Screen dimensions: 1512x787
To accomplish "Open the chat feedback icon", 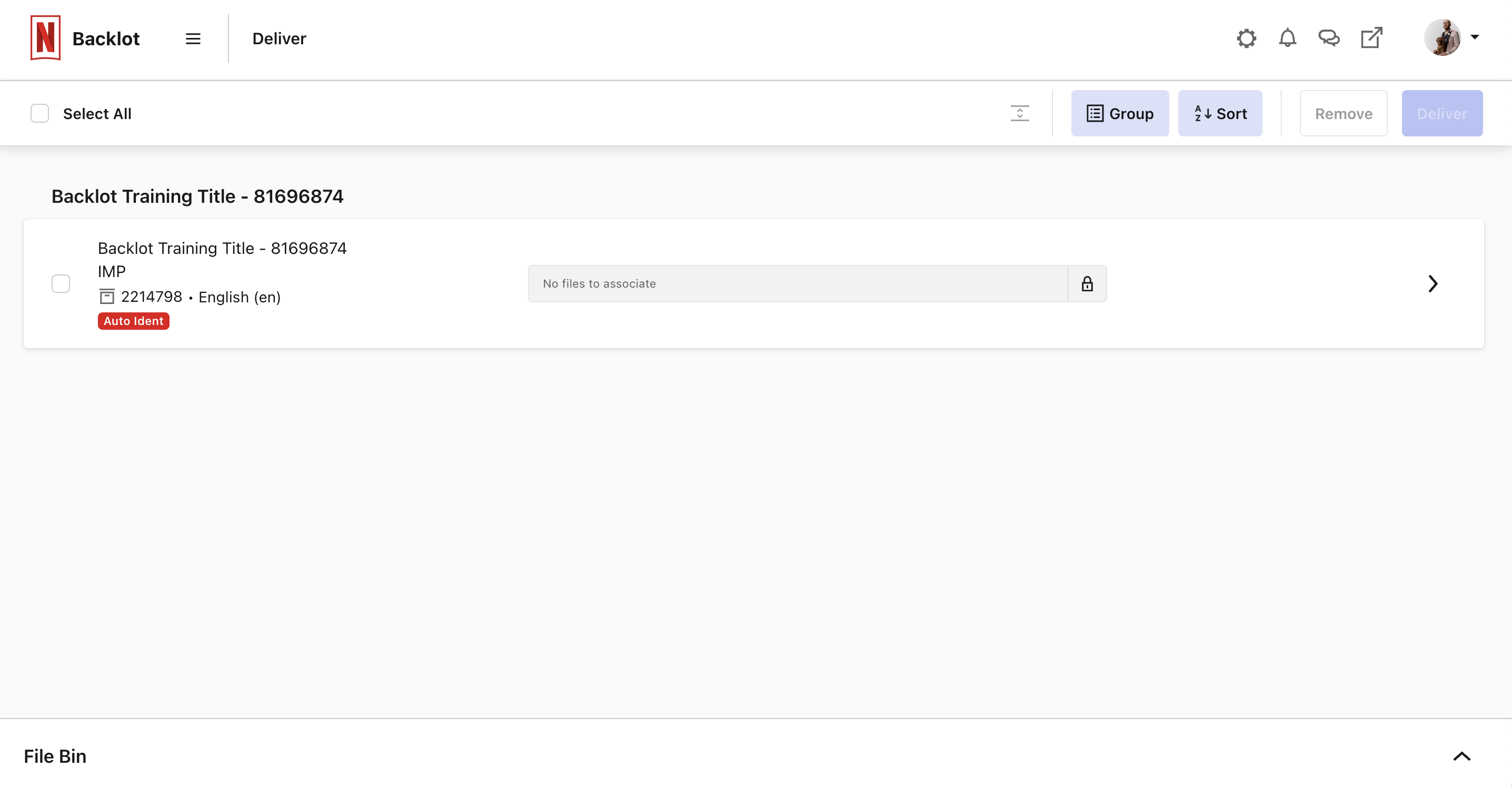I will tap(1329, 39).
